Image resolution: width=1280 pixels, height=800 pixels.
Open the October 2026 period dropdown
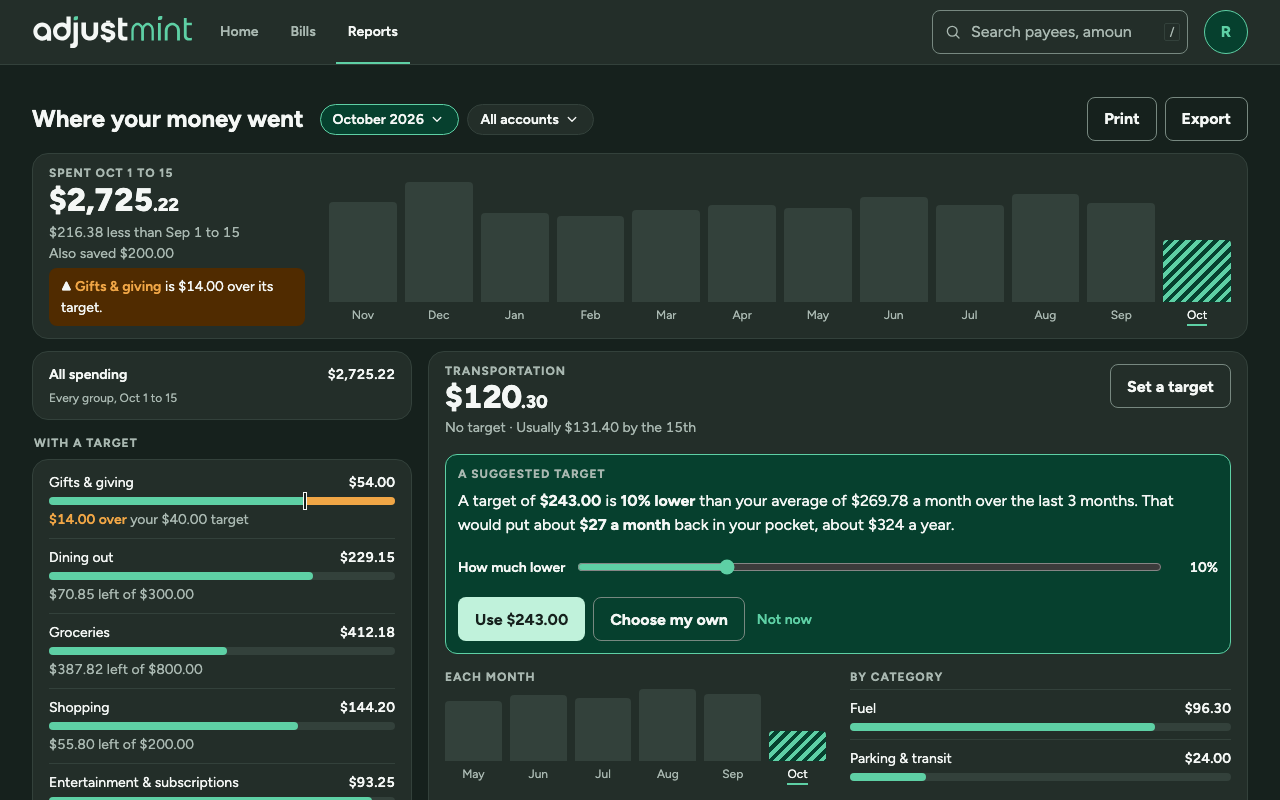pos(389,119)
